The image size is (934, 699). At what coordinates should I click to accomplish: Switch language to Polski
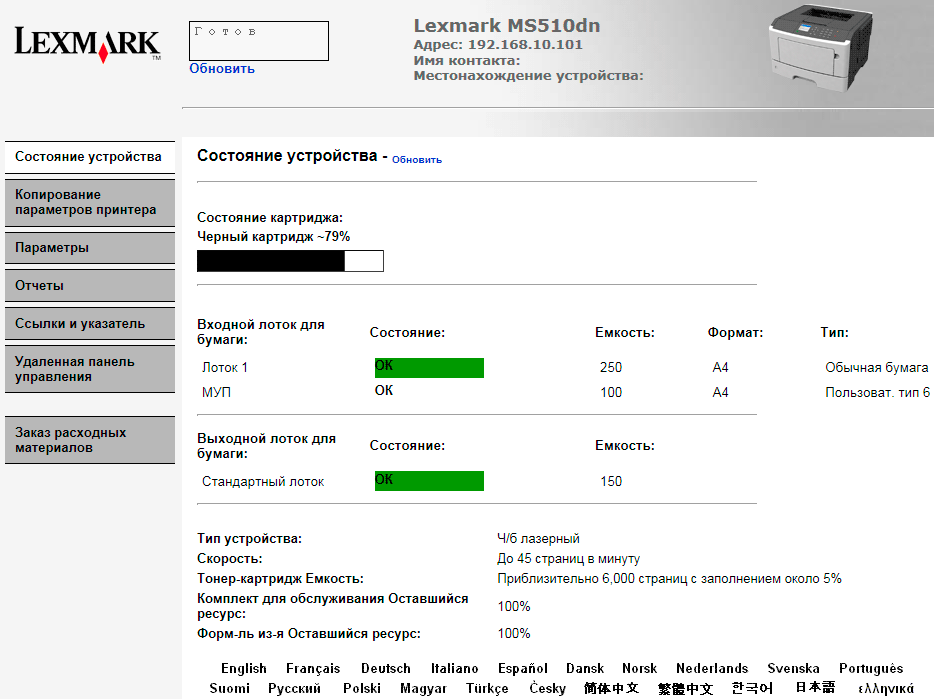click(362, 688)
